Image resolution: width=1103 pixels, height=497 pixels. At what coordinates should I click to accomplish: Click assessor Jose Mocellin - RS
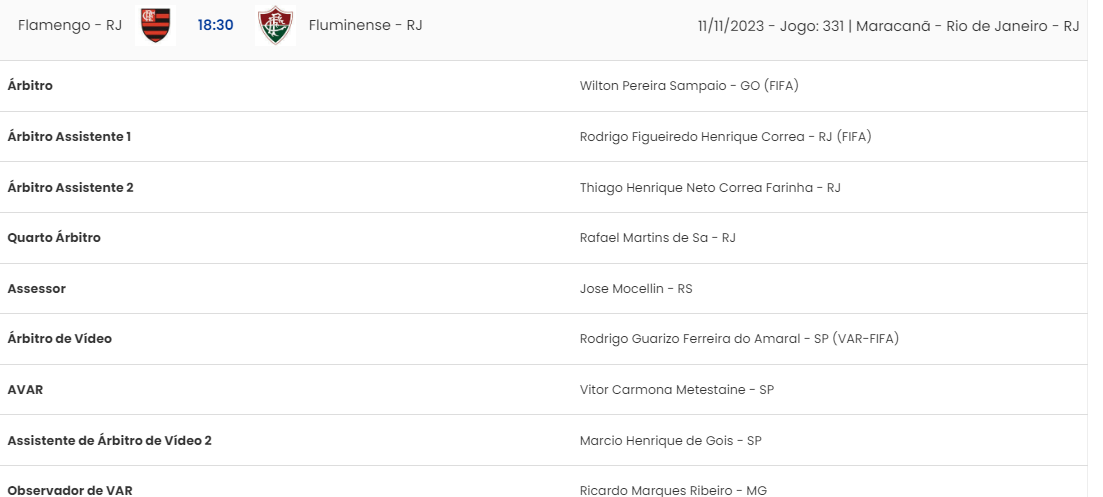pos(636,289)
